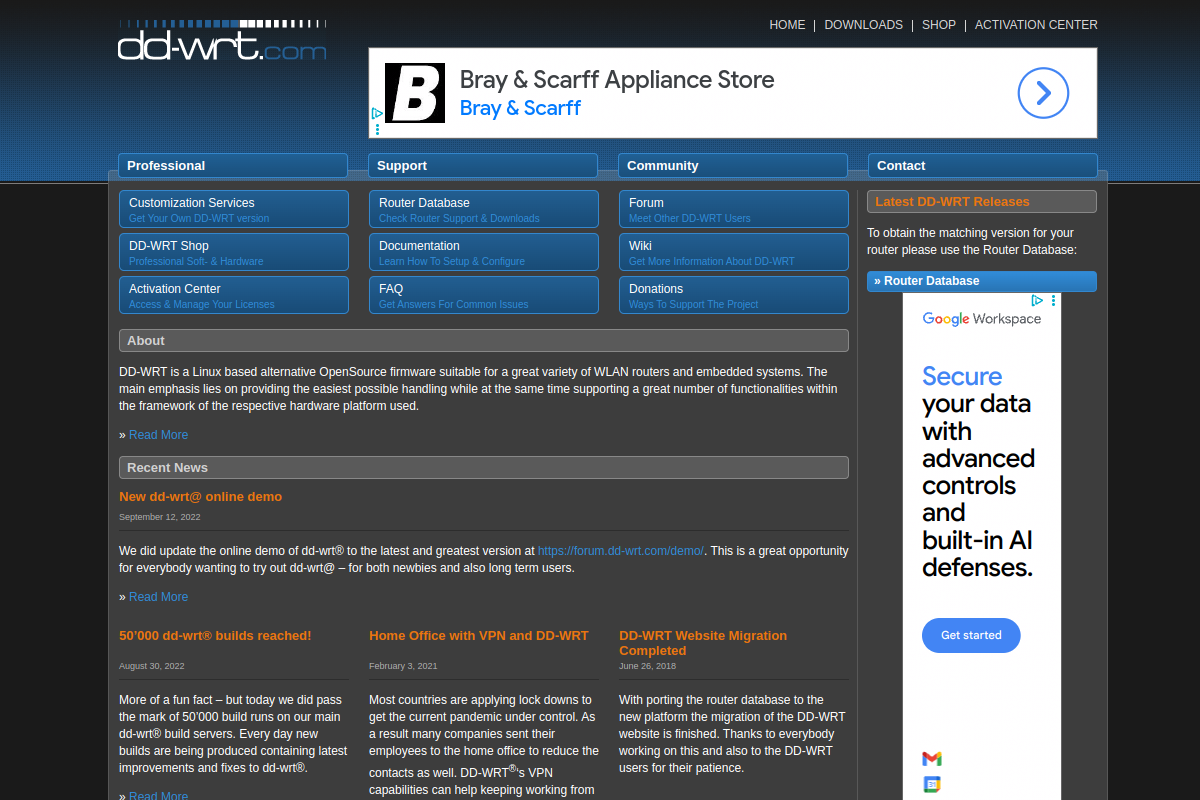Open Donations button
This screenshot has height=800, width=1200.
pyautogui.click(x=734, y=295)
